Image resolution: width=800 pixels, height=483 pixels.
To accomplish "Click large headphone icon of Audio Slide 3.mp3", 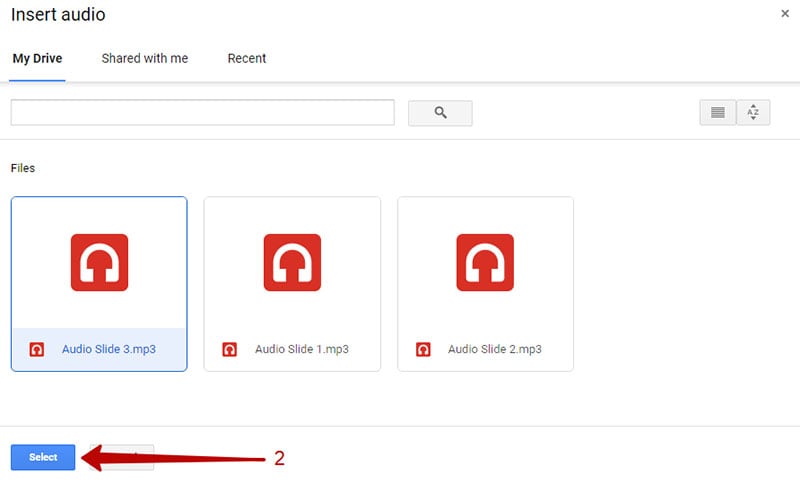I will (99, 262).
